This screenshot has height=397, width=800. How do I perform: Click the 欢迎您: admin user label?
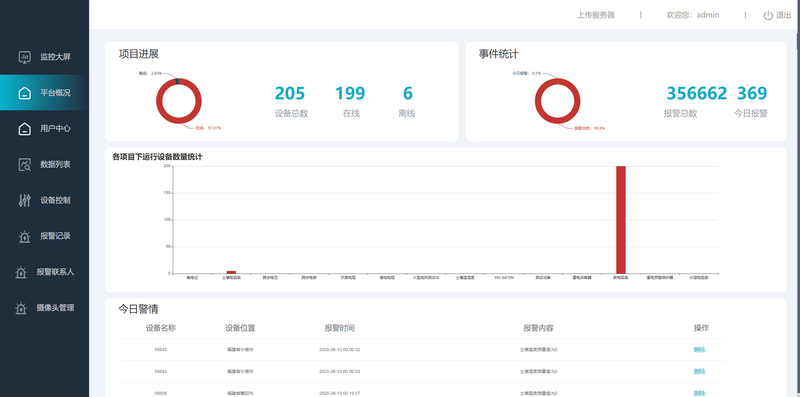pos(693,15)
